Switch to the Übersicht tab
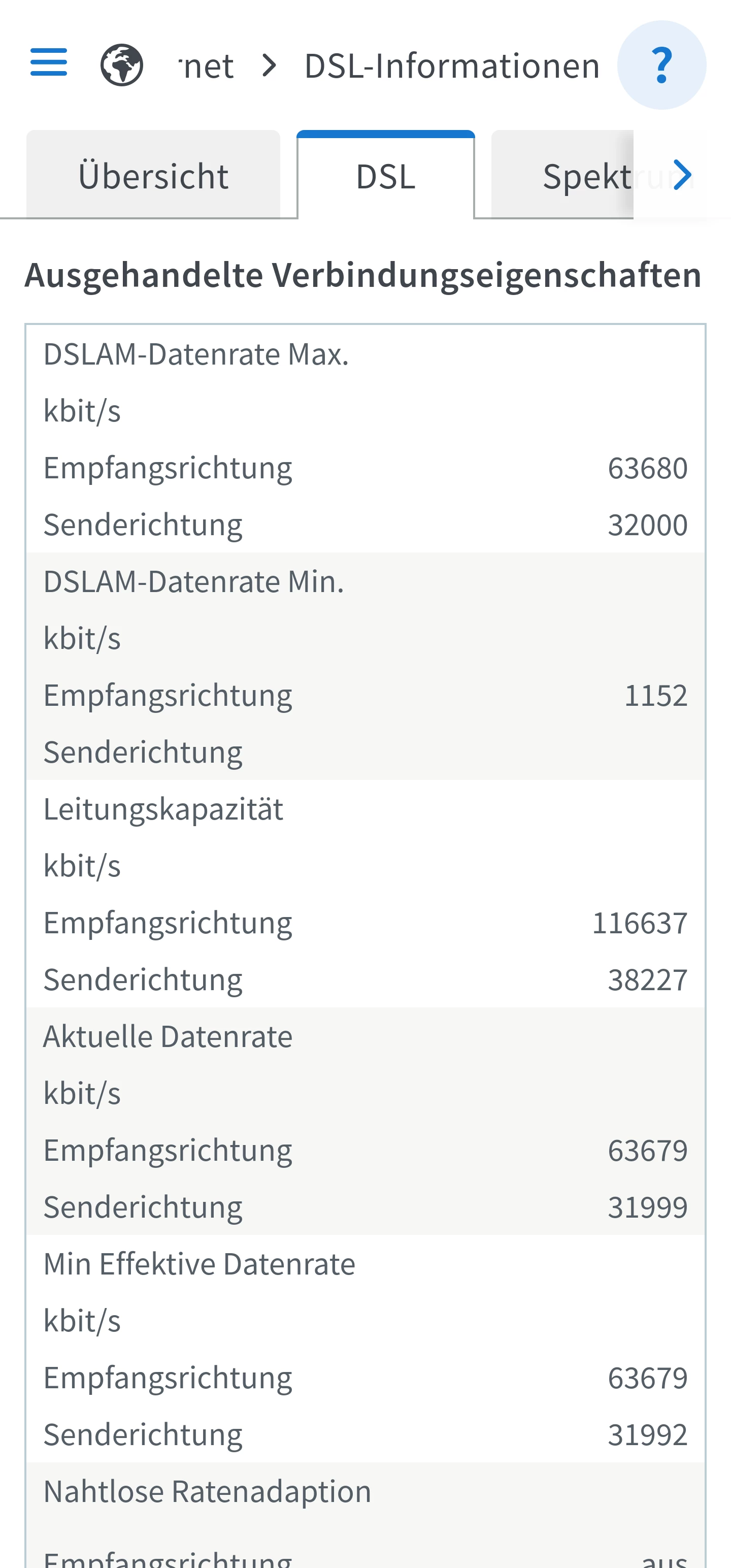Viewport: 731px width, 1568px height. point(153,176)
